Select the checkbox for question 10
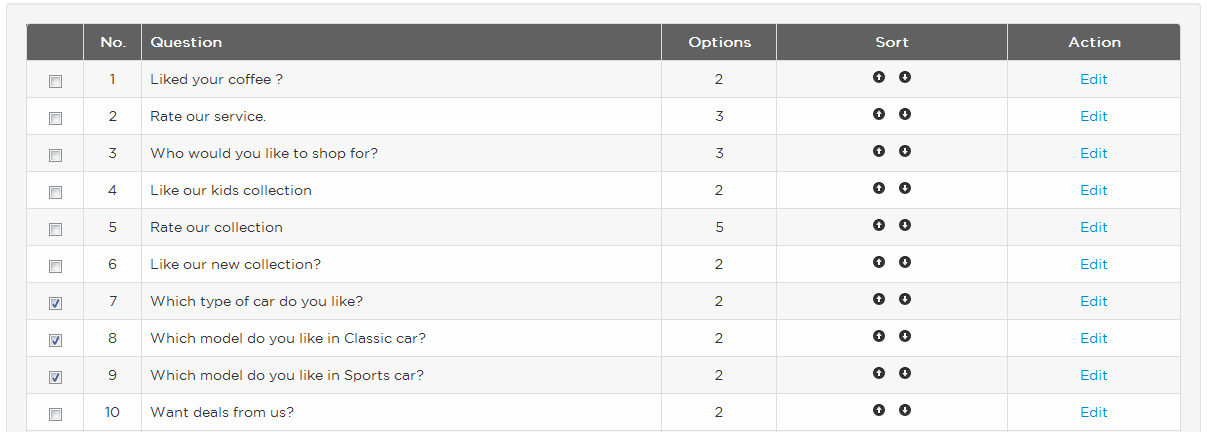1207x432 pixels. point(55,415)
